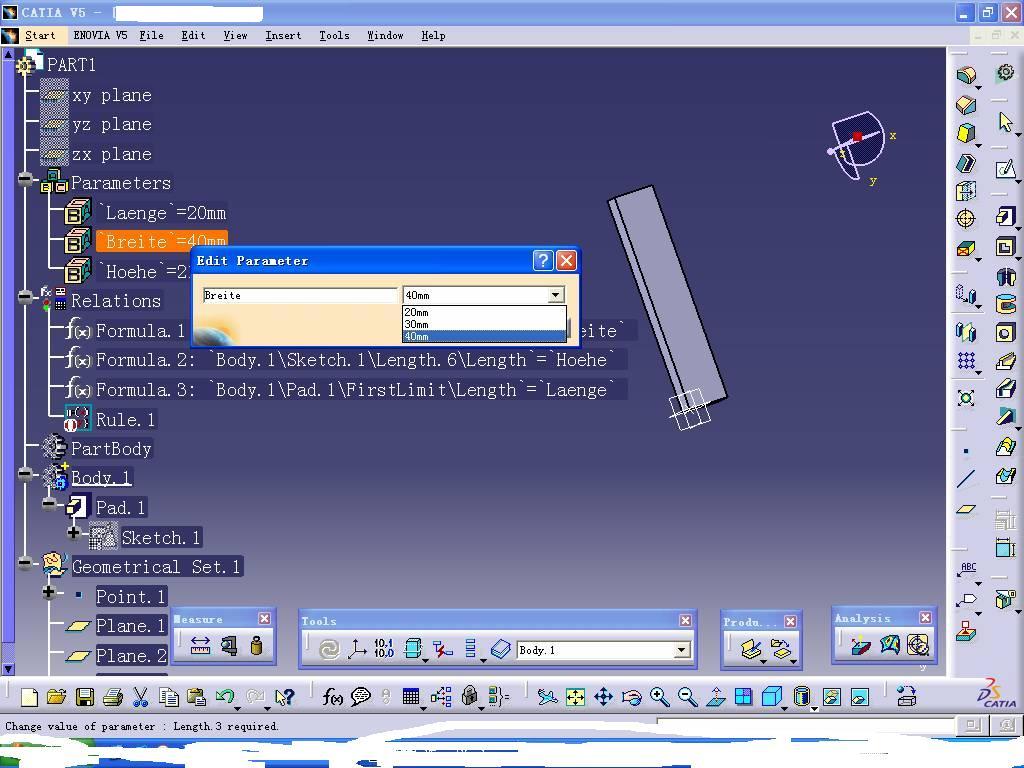The image size is (1024, 768).
Task: Select 20mm in the value list
Action: pyautogui.click(x=484, y=312)
